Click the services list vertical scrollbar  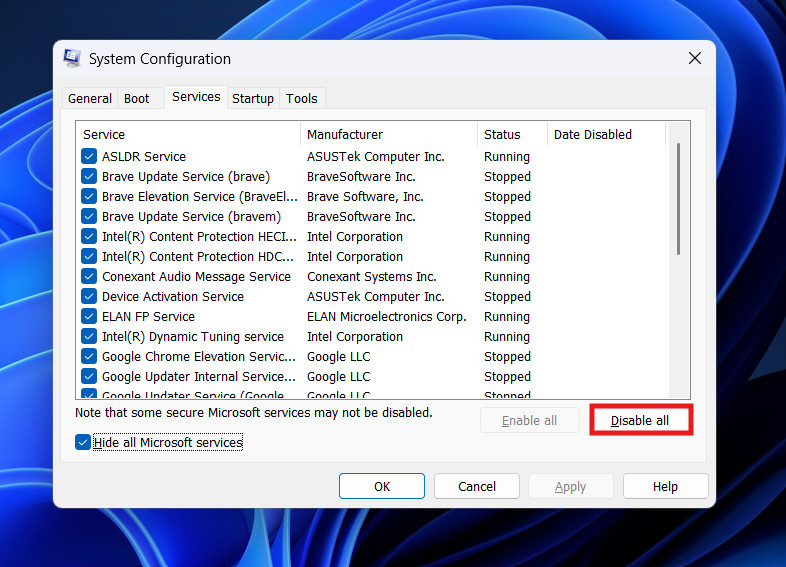point(679,200)
